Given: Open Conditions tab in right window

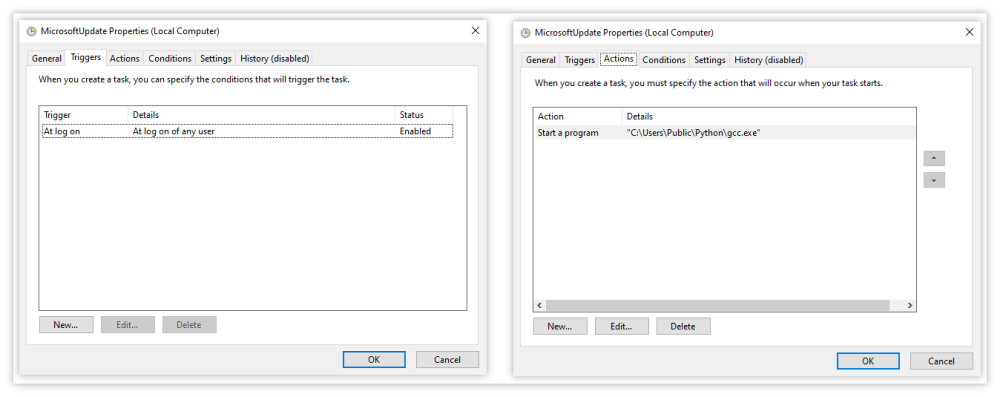Looking at the screenshot, I should pyautogui.click(x=663, y=59).
